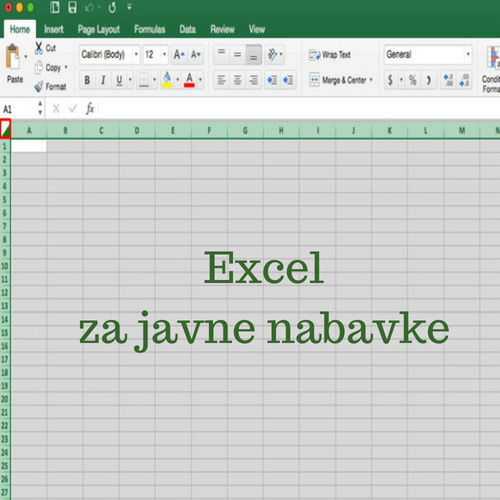This screenshot has width=500, height=500.
Task: Click the formula cancel X icon
Action: (x=56, y=109)
